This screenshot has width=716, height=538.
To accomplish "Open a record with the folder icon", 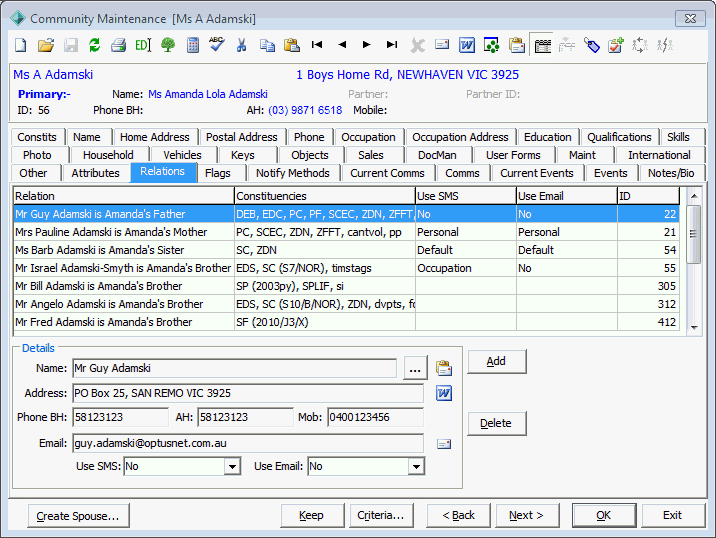I will pos(46,45).
